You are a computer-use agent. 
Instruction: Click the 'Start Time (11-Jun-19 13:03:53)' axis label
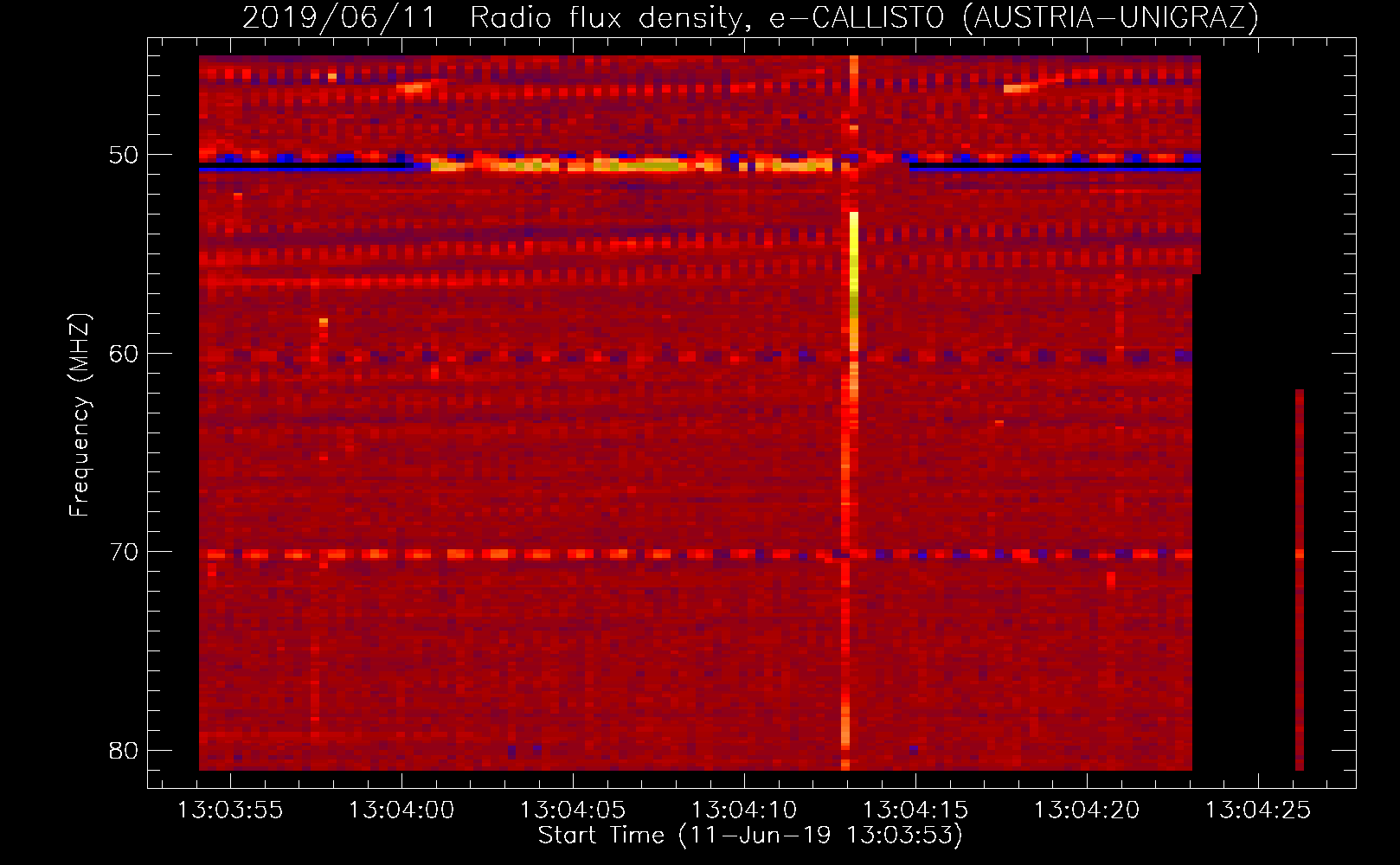pyautogui.click(x=750, y=836)
